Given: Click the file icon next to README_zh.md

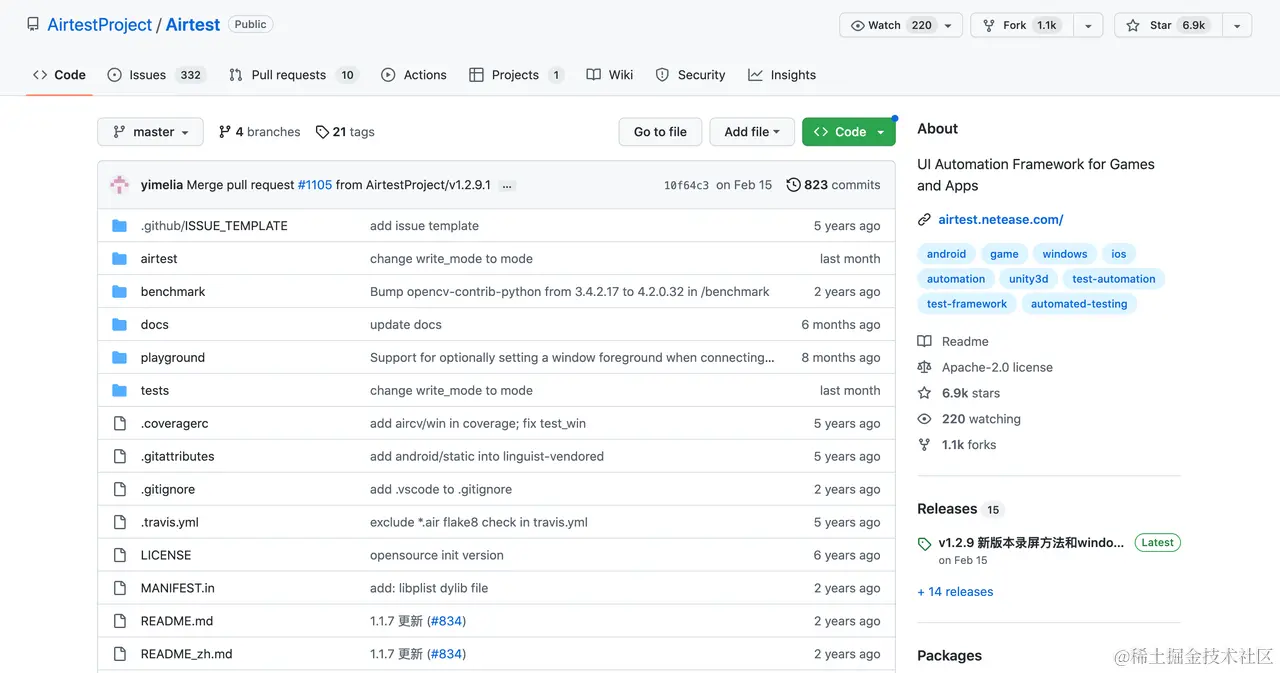Looking at the screenshot, I should point(120,655).
